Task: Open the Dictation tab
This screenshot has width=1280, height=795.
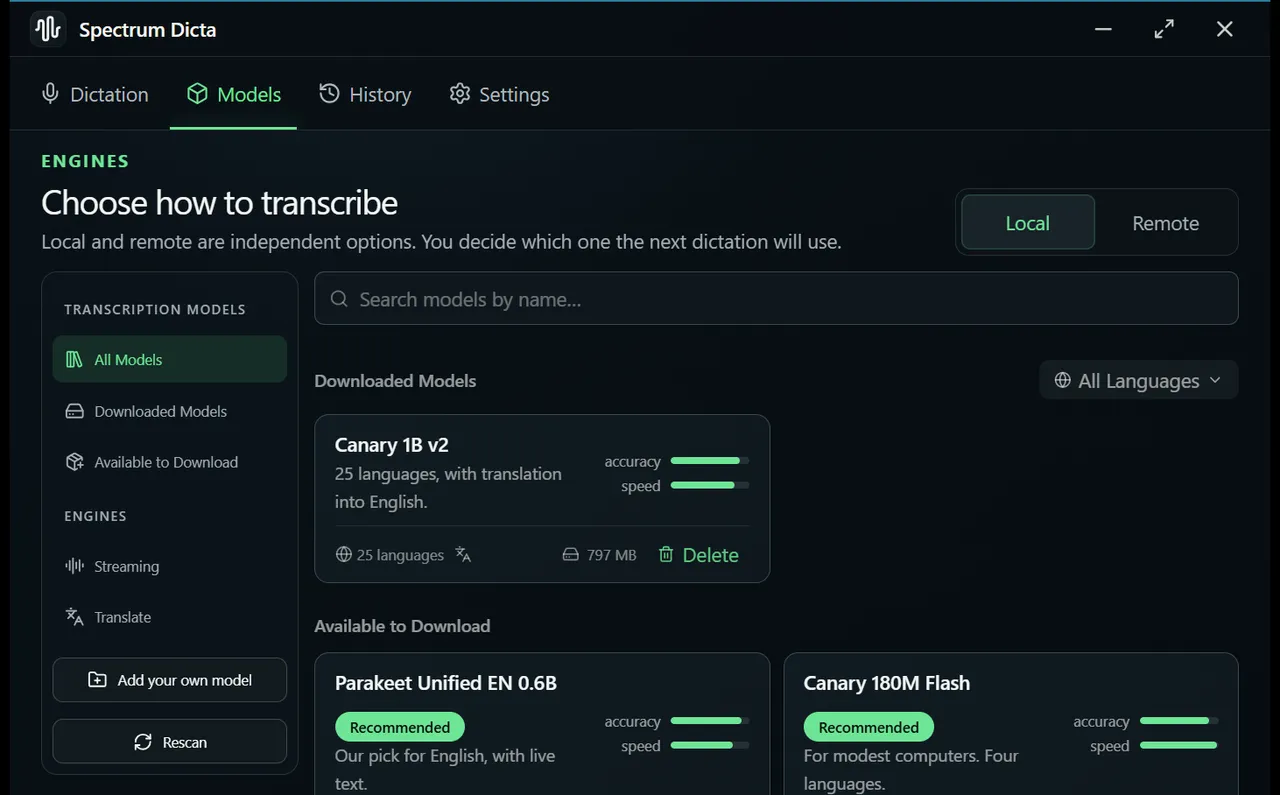Action: (x=95, y=94)
